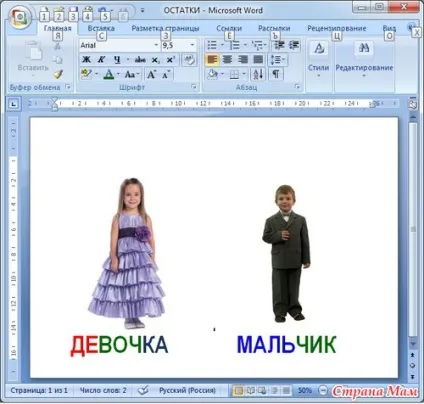This screenshot has width=424, height=404.
Task: Open the 9,5 font size dropdown
Action: point(192,45)
